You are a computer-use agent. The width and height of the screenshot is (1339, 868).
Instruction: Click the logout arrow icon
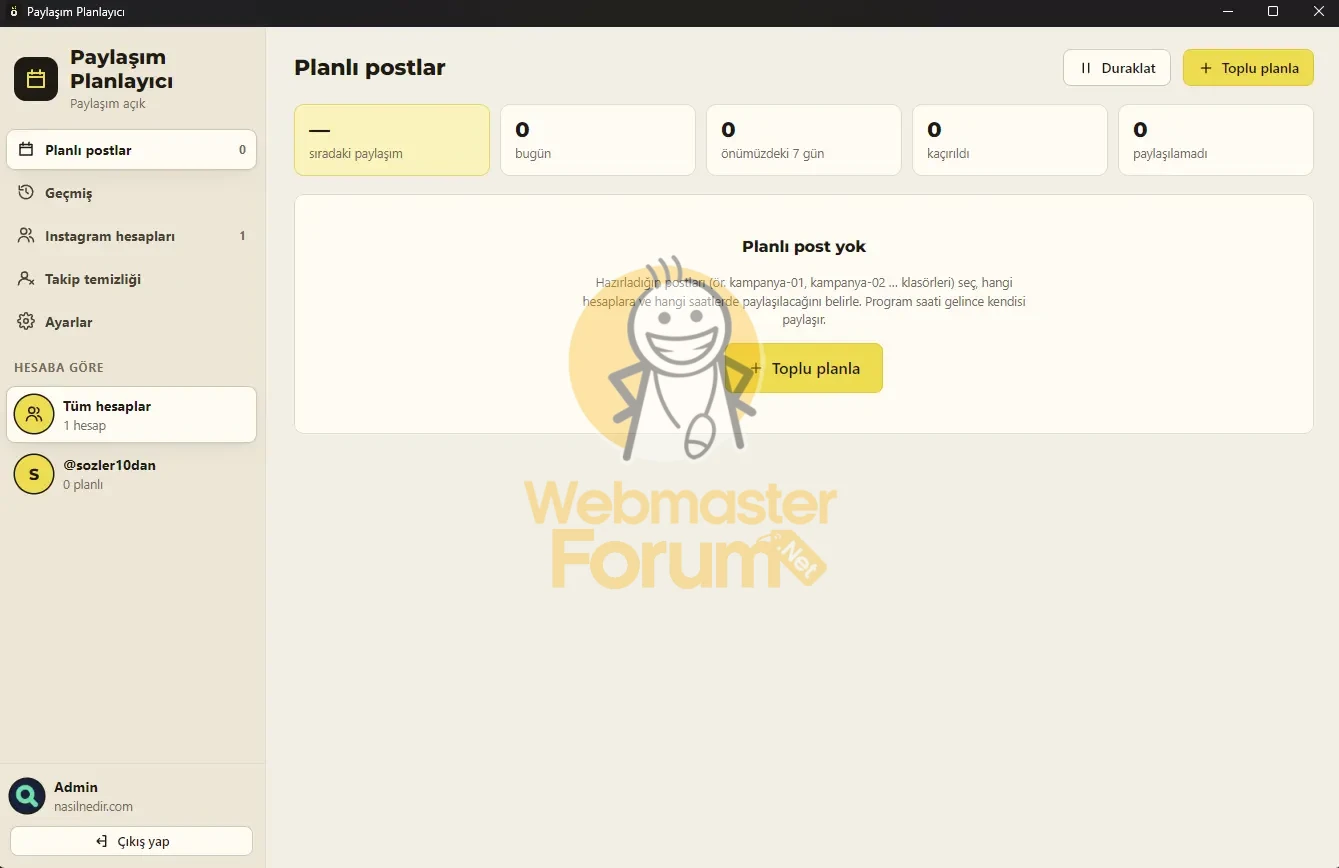coord(101,841)
